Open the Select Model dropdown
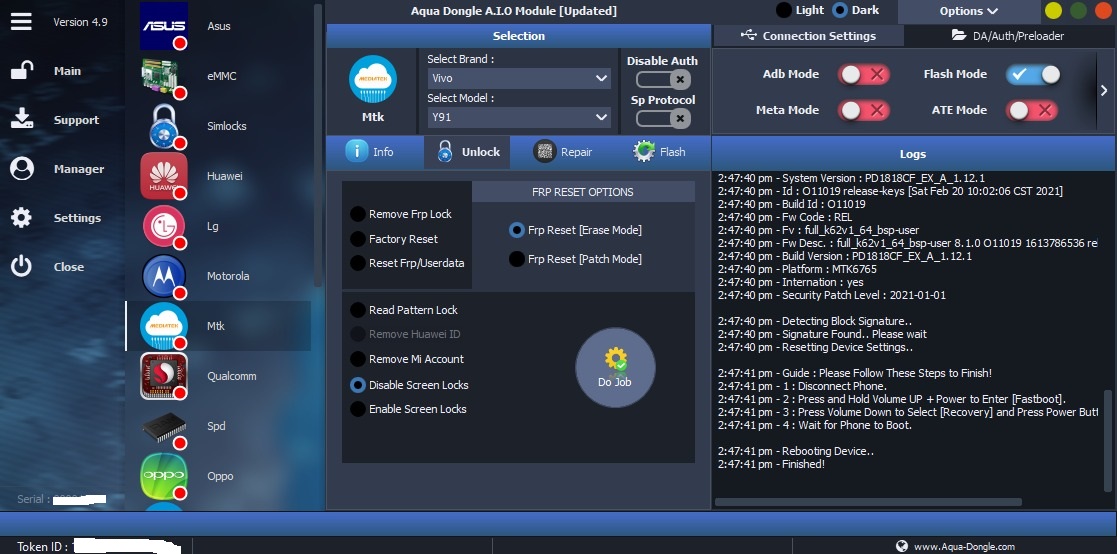Image resolution: width=1117 pixels, height=554 pixels. pyautogui.click(x=519, y=117)
